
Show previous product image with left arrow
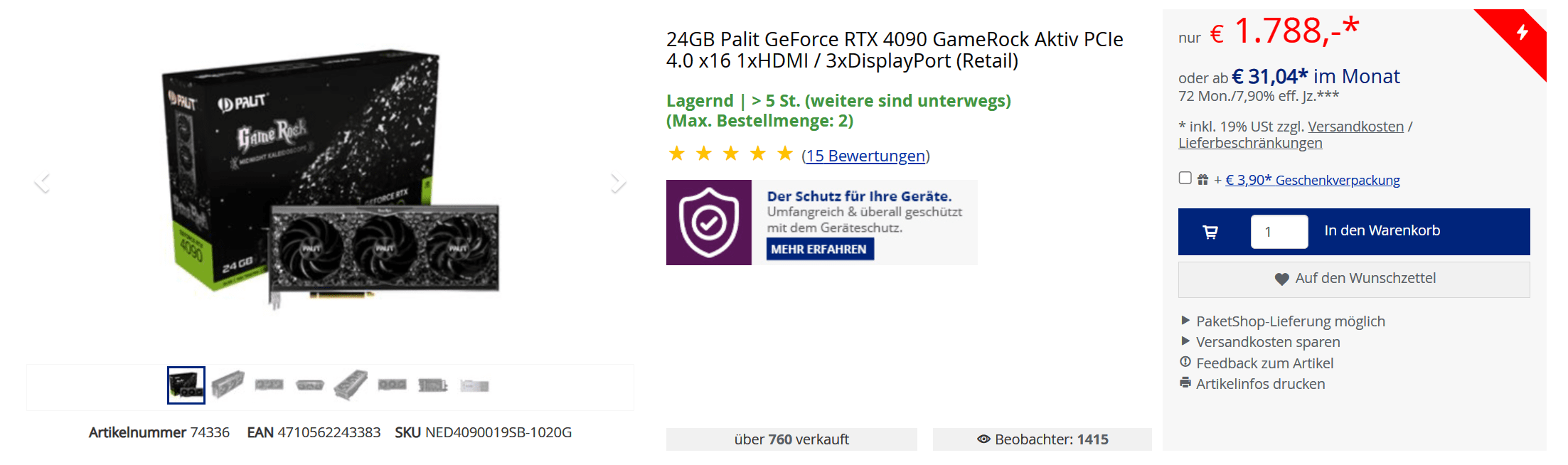tap(43, 183)
